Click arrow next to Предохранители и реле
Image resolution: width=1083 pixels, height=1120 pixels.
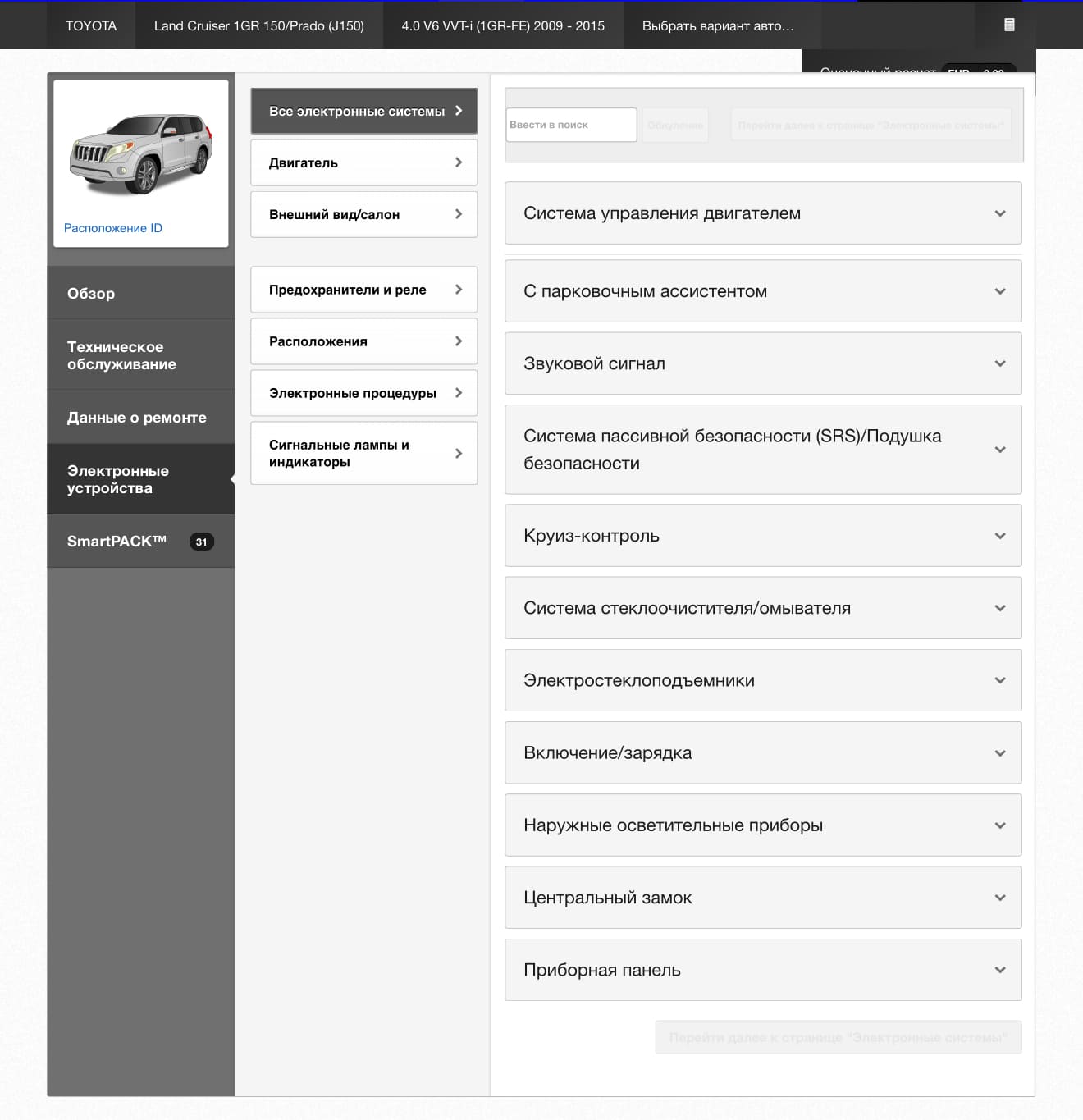pos(459,290)
